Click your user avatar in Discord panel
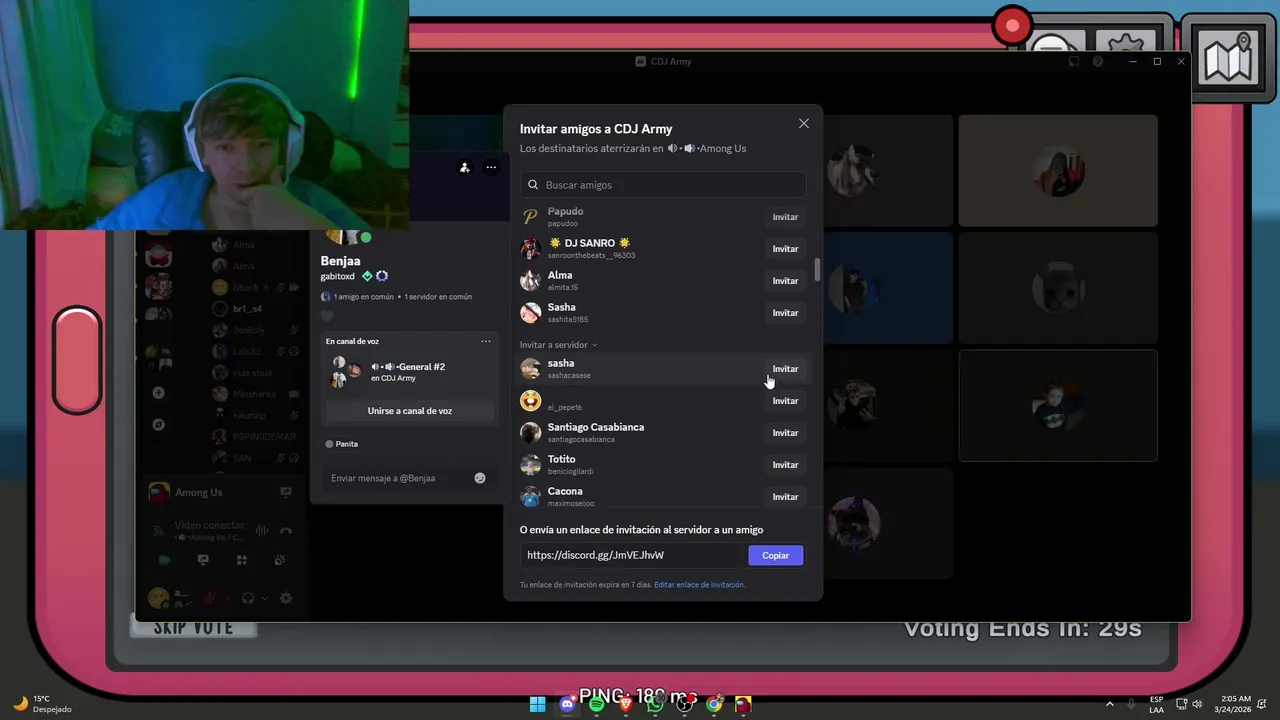 (x=158, y=598)
